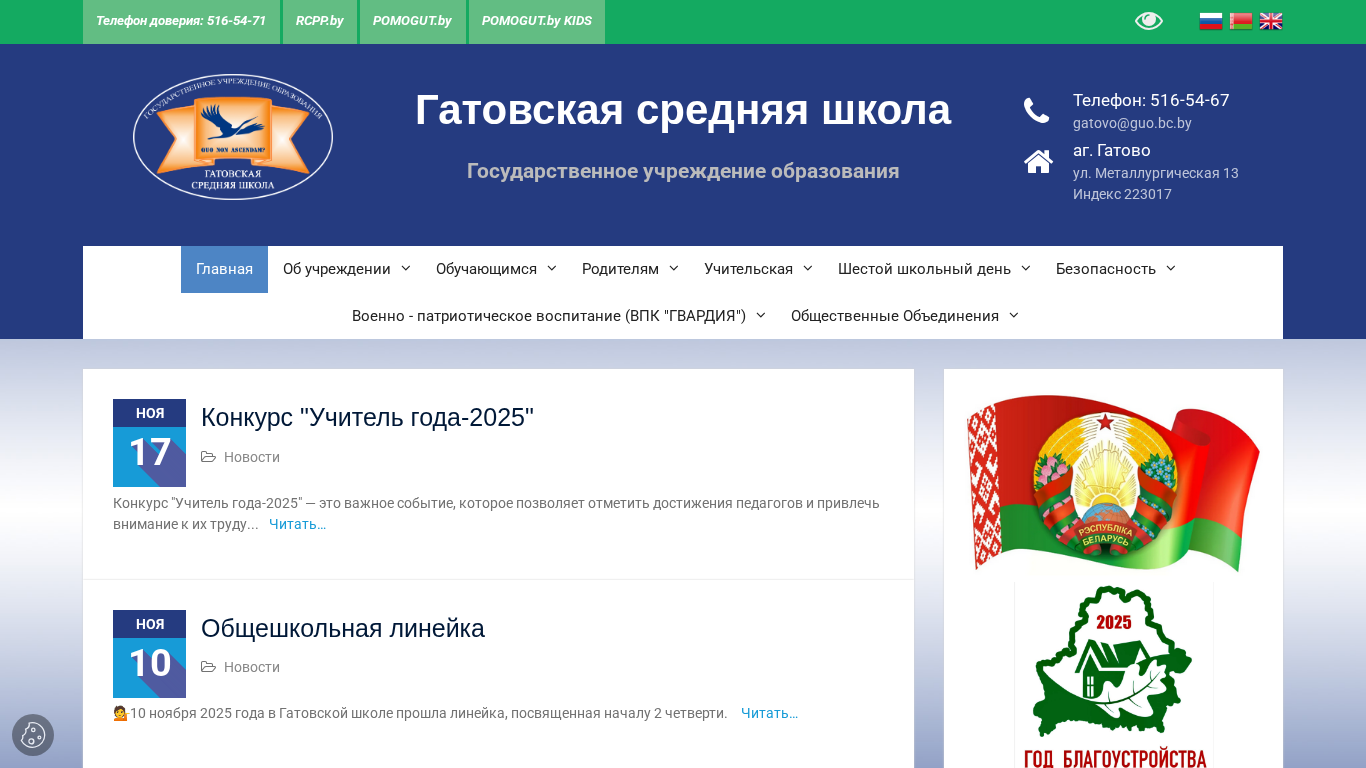Click the folder icon under Общешкольная линейка
1366x768 pixels.
tap(208, 667)
